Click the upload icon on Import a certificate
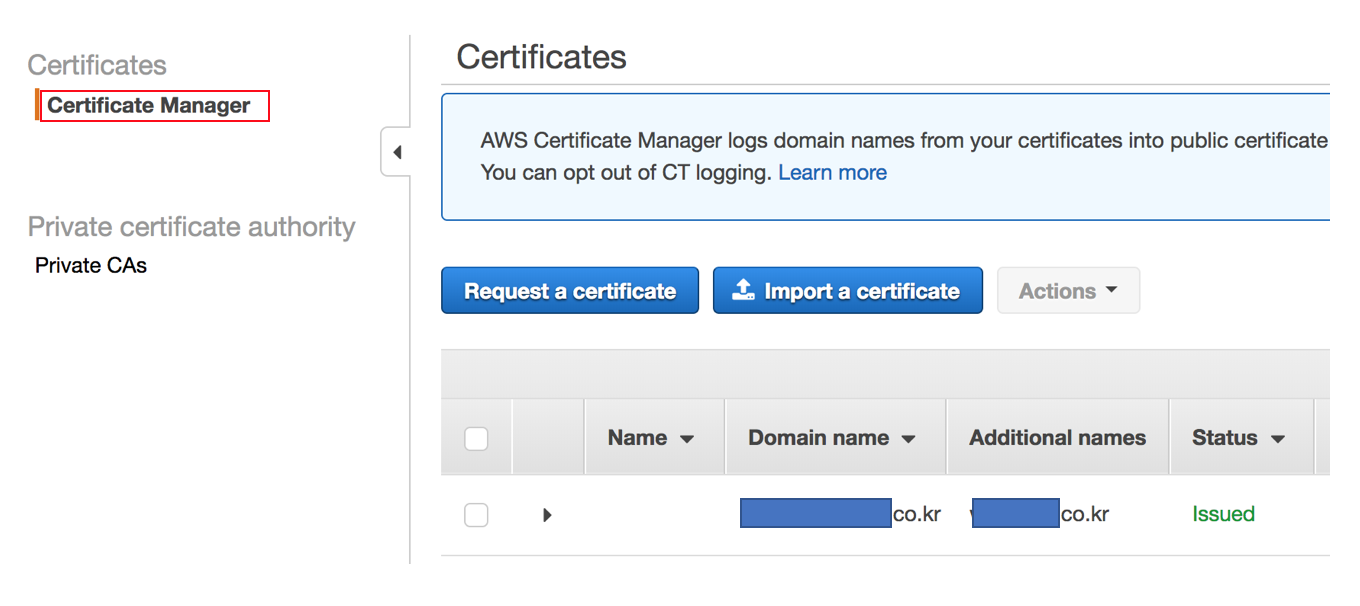 (x=743, y=290)
